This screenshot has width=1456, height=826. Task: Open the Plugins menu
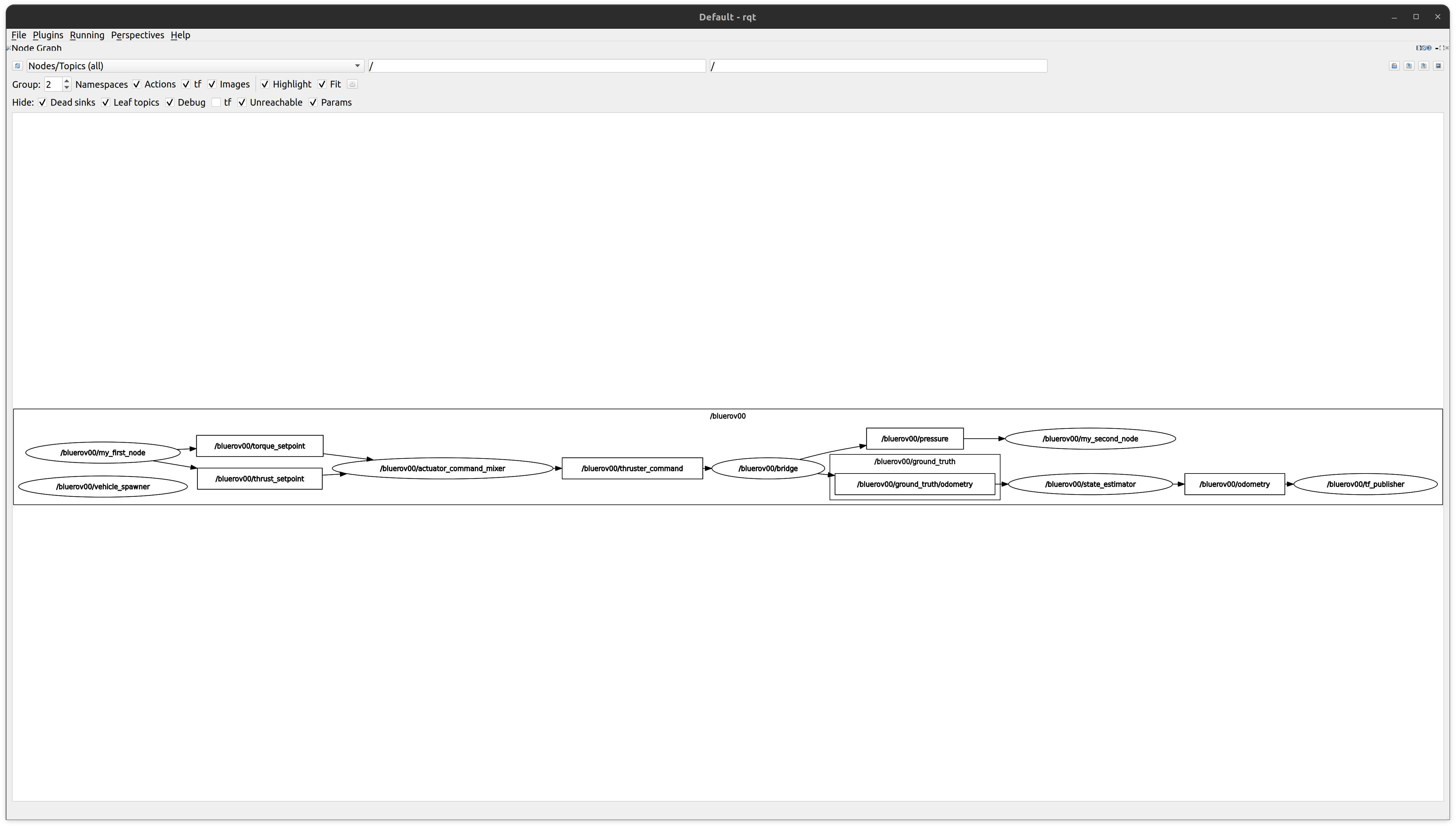pyautogui.click(x=47, y=35)
